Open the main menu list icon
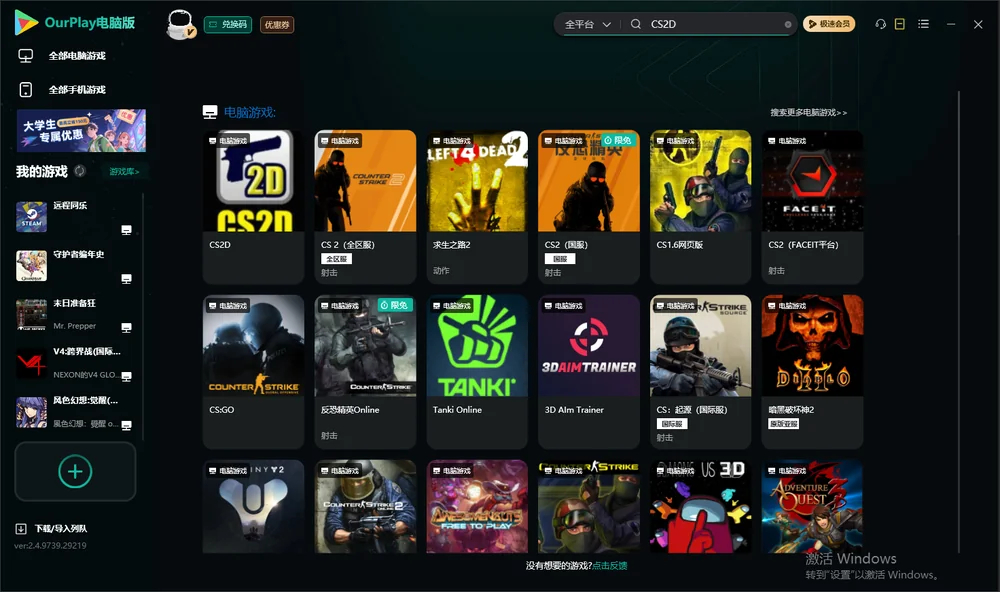Viewport: 1000px width, 592px height. pyautogui.click(x=923, y=24)
